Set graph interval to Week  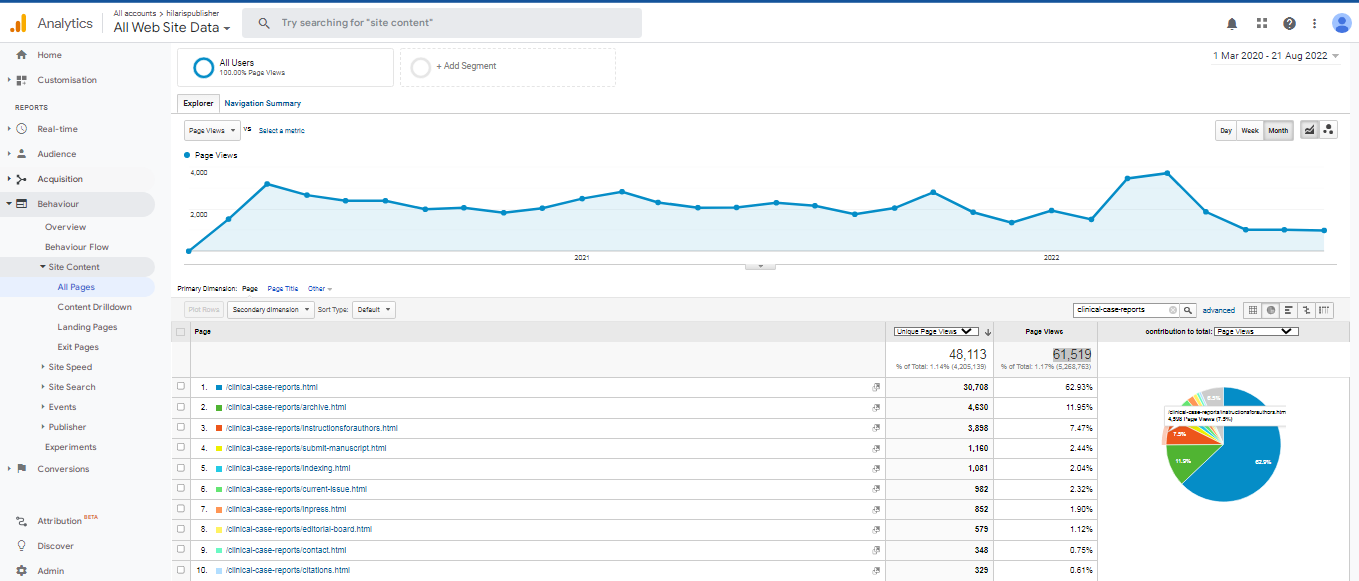[1250, 130]
